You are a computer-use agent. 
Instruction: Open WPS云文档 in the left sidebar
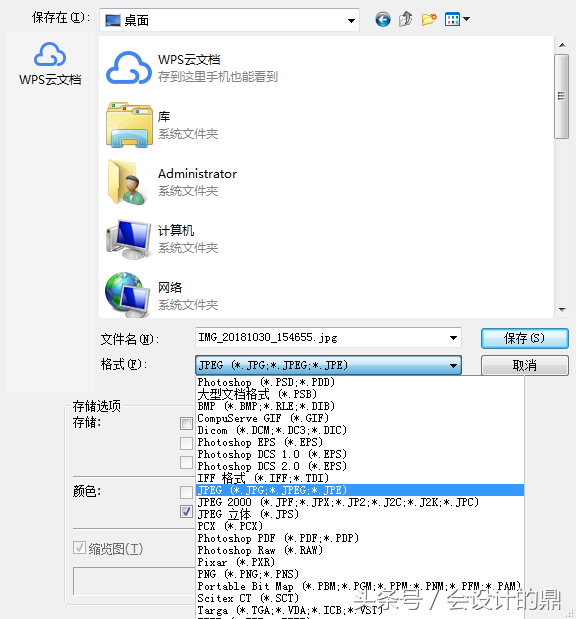50,64
